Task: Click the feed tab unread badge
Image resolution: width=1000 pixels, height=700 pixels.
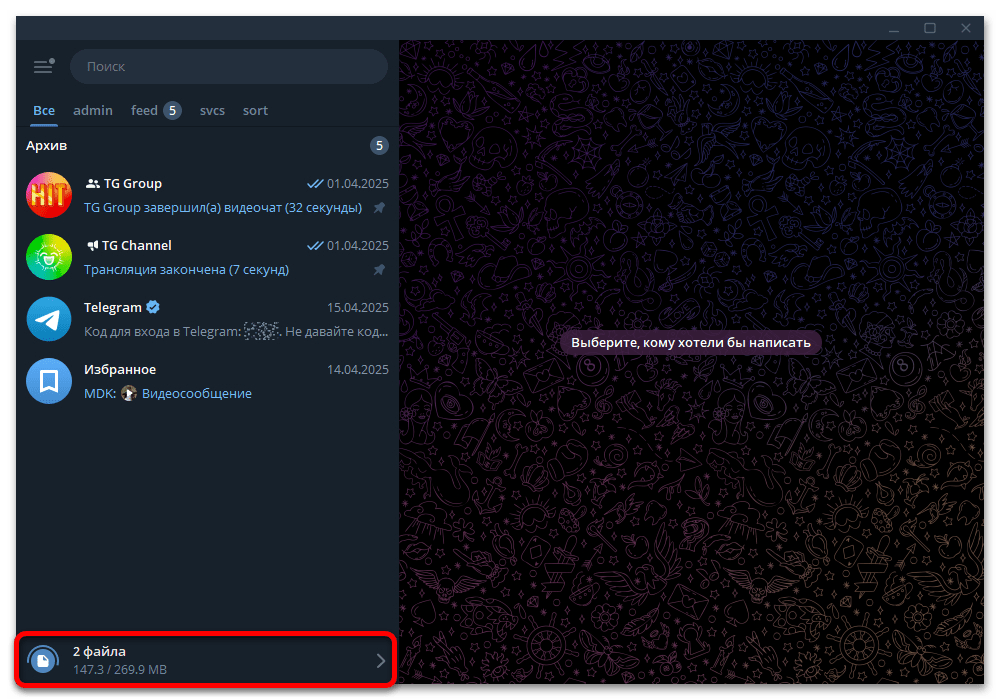Action: coord(172,110)
